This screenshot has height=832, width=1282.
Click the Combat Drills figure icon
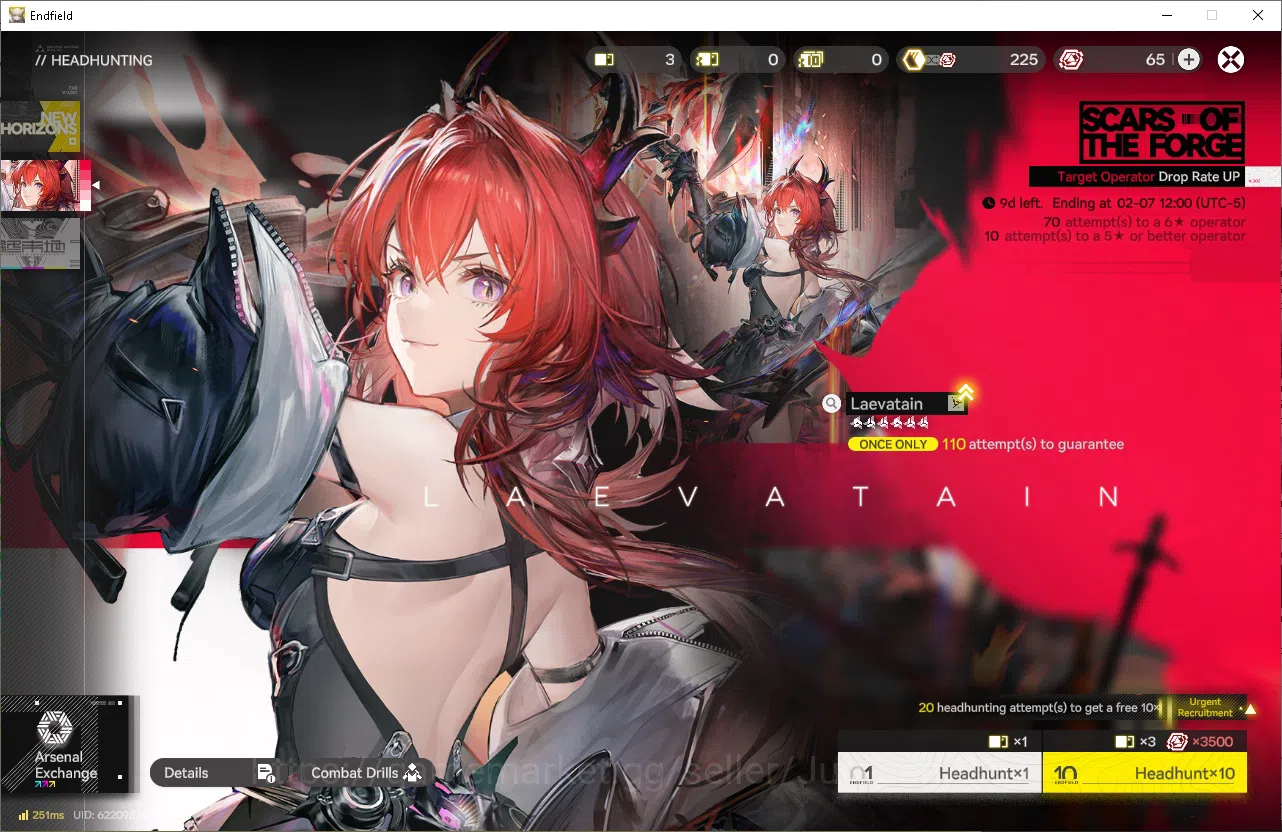412,773
